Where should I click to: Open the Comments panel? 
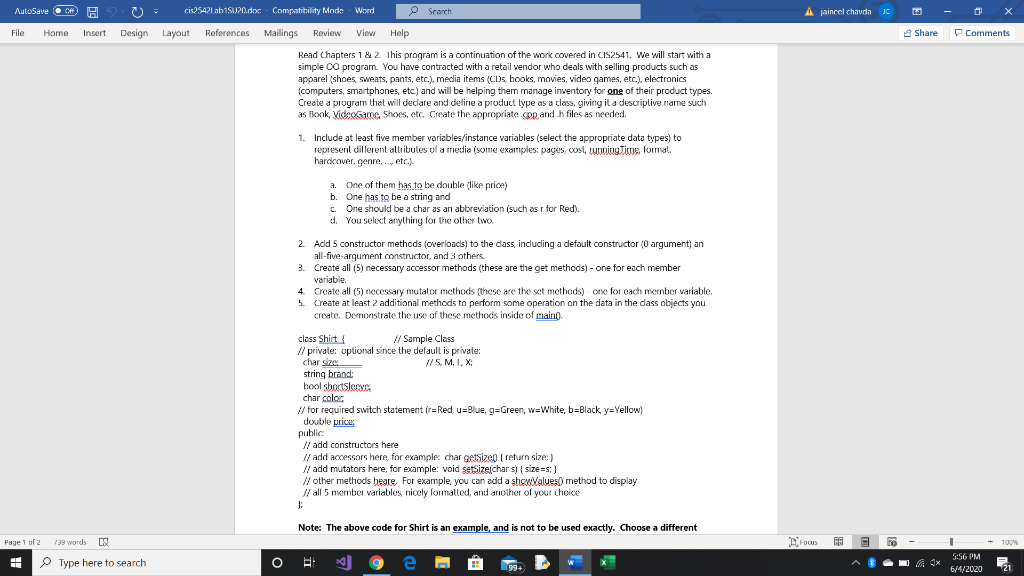coord(981,32)
